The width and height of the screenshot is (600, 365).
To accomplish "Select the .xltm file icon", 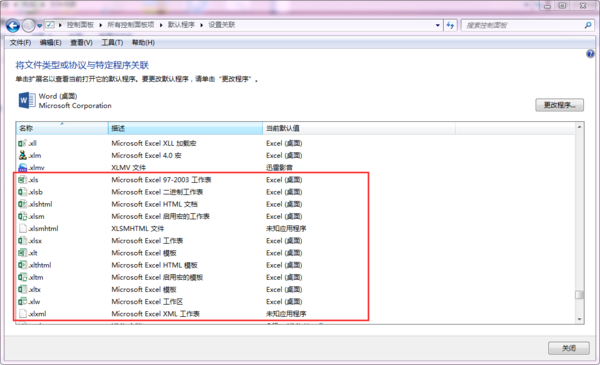I will (23, 277).
